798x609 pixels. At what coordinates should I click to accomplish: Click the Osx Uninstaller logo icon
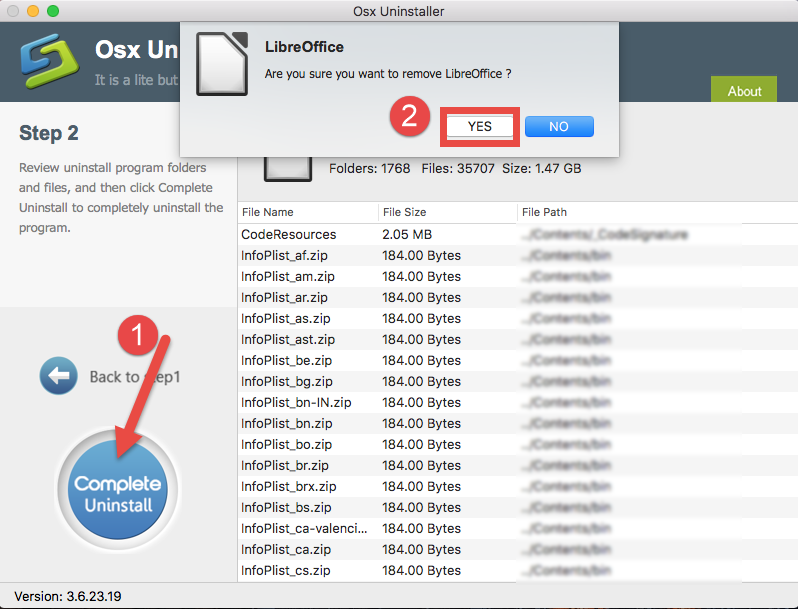(x=49, y=61)
